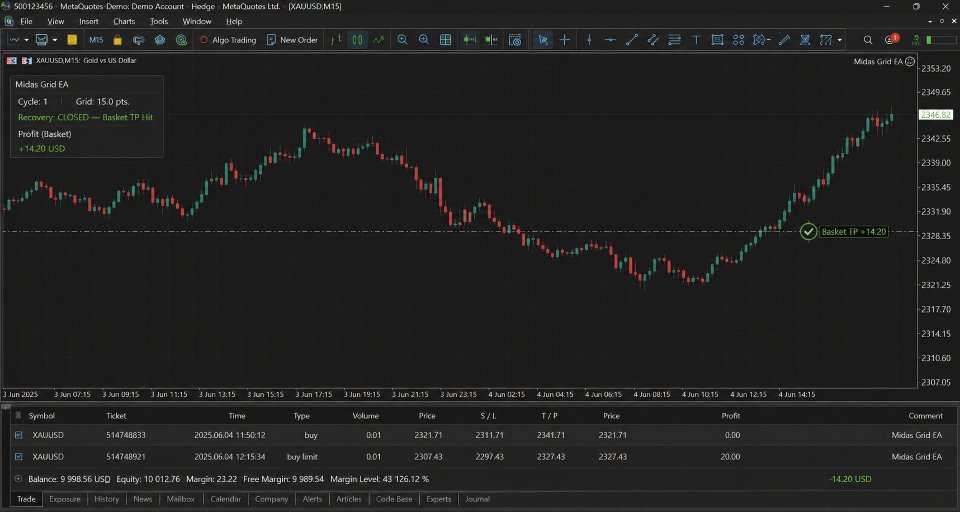The height and width of the screenshot is (512, 960).
Task: Open the Alerts tab
Action: (x=312, y=499)
